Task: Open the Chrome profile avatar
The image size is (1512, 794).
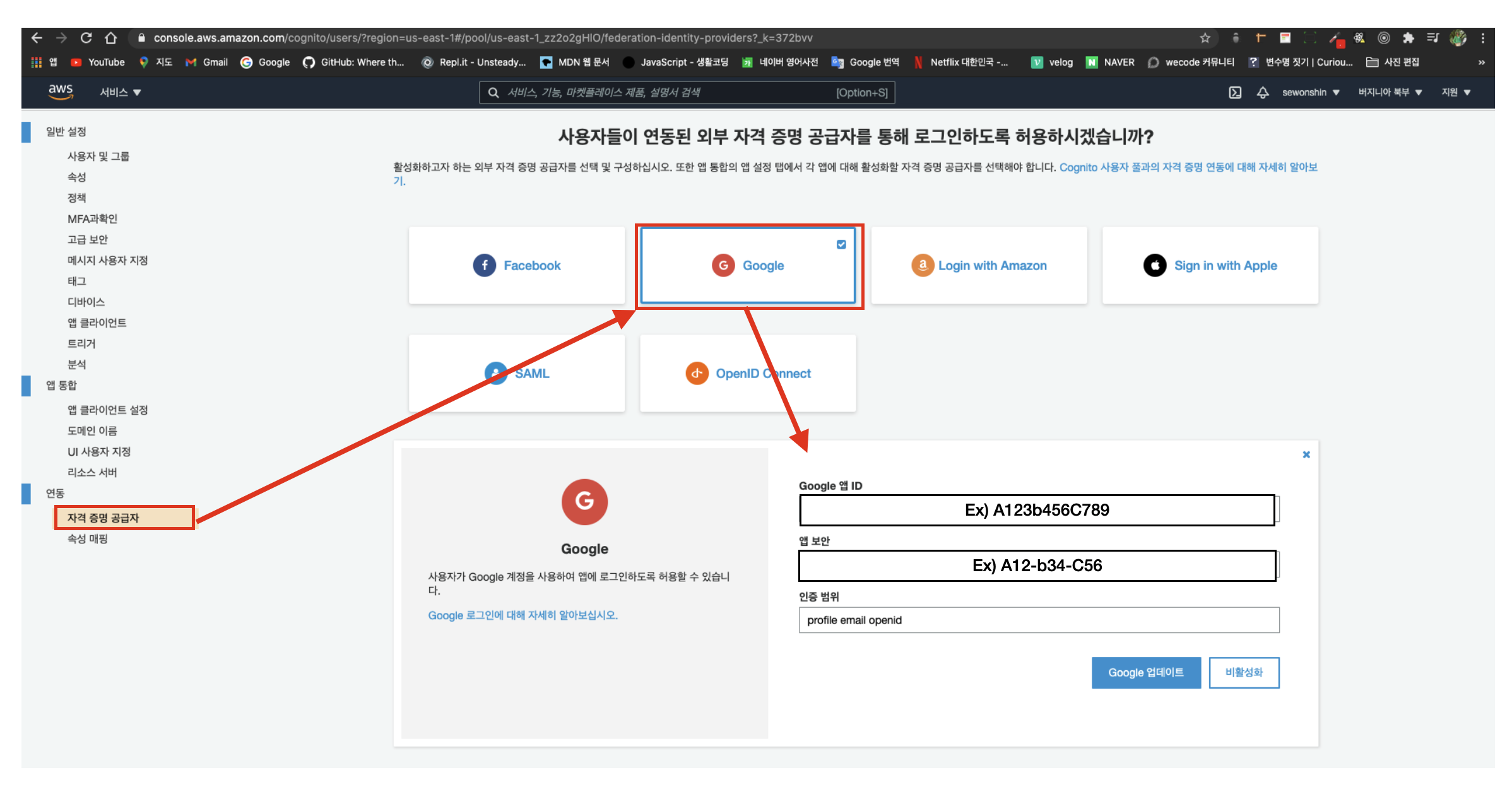Action: pyautogui.click(x=1458, y=38)
